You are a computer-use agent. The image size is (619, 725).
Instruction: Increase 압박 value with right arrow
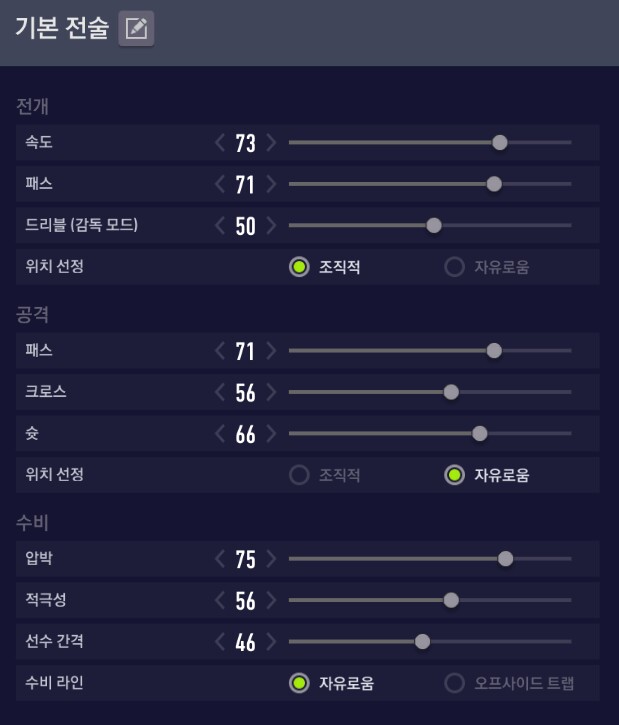pos(271,559)
